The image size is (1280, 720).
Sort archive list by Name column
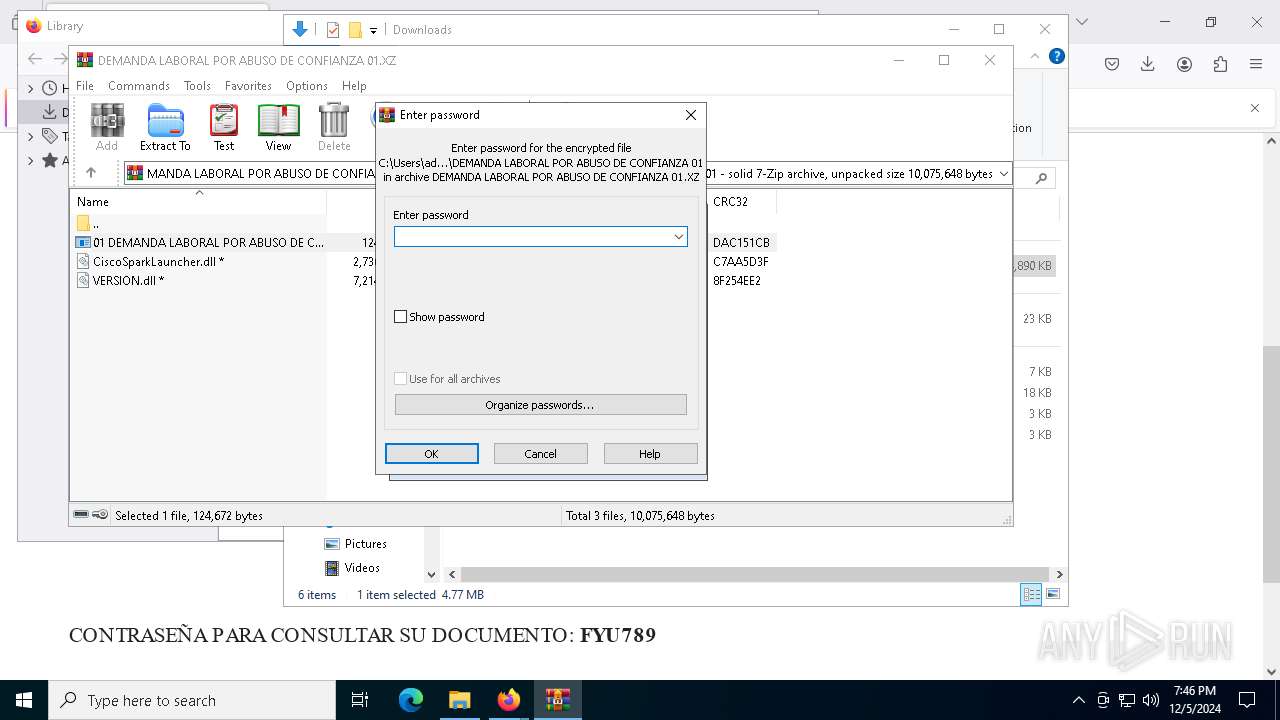[198, 201]
